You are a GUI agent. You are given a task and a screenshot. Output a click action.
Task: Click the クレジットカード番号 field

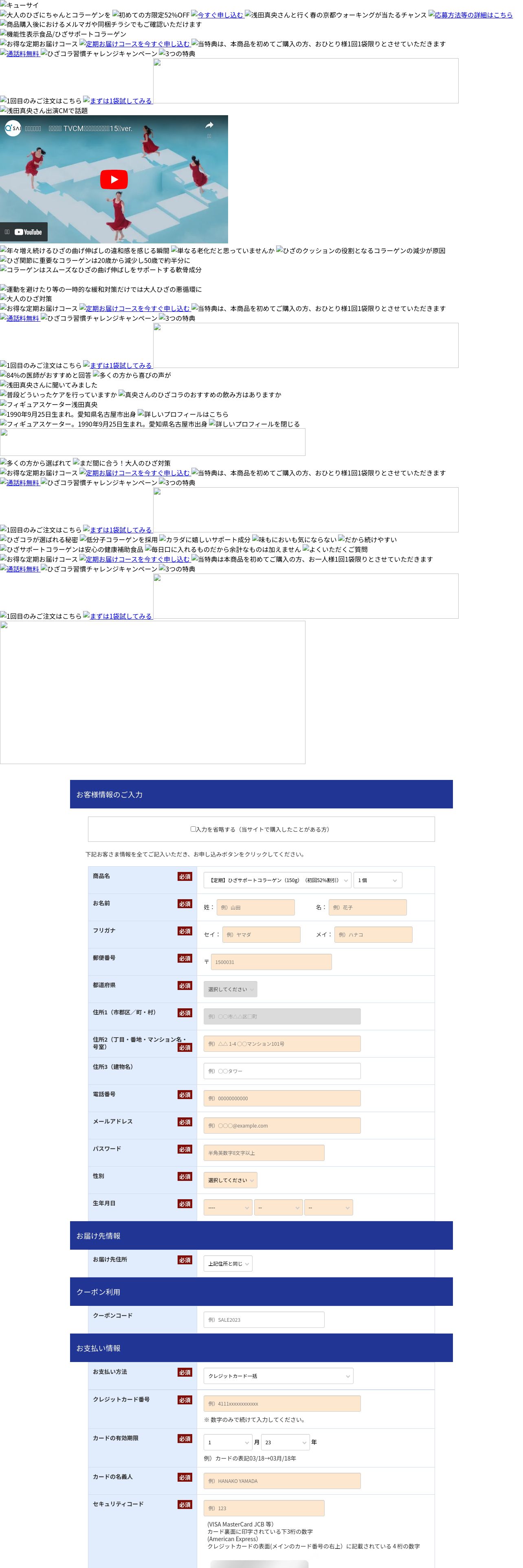pyautogui.click(x=282, y=1403)
